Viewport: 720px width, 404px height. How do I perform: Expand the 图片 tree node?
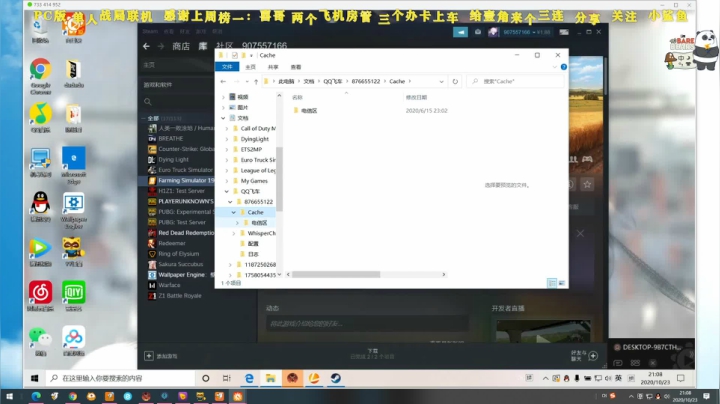click(x=223, y=107)
